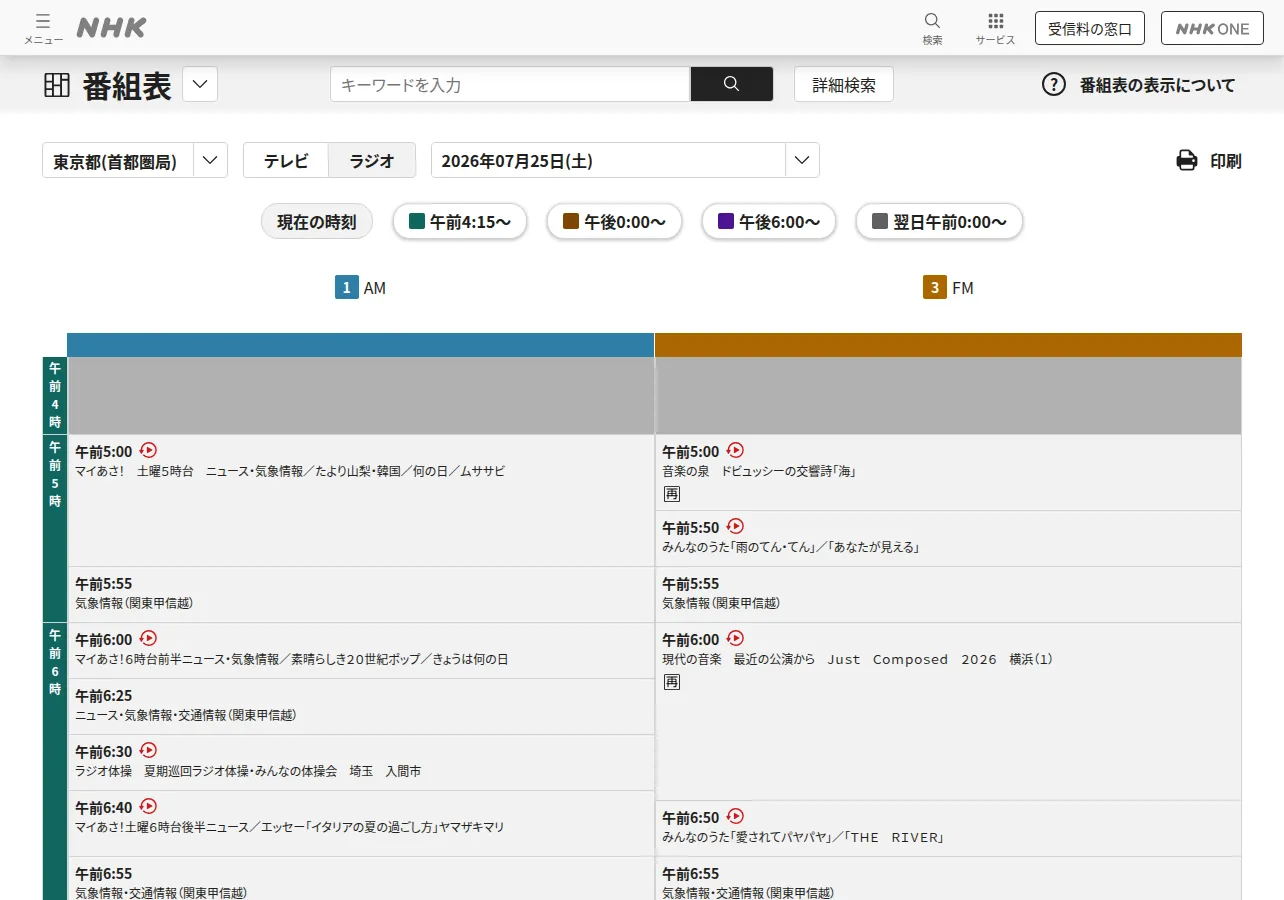This screenshot has width=1284, height=900.
Task: Open みんなのうた「愛されてパヤパヤ」 title
Action: [803, 837]
